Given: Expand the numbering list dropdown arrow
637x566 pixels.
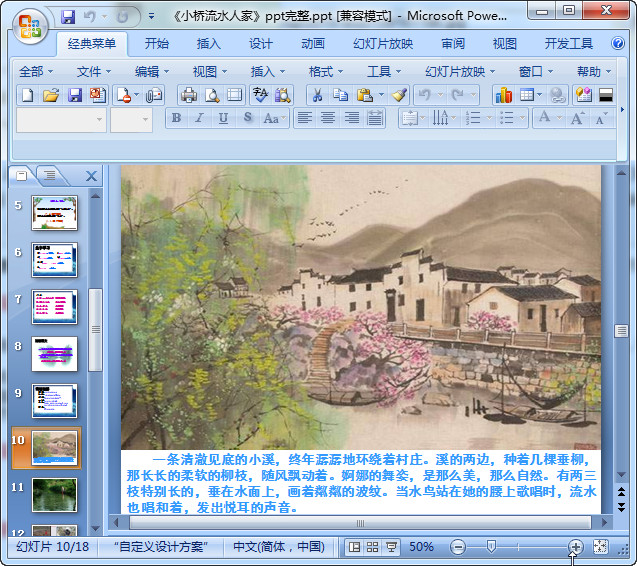Looking at the screenshot, I should (489, 118).
